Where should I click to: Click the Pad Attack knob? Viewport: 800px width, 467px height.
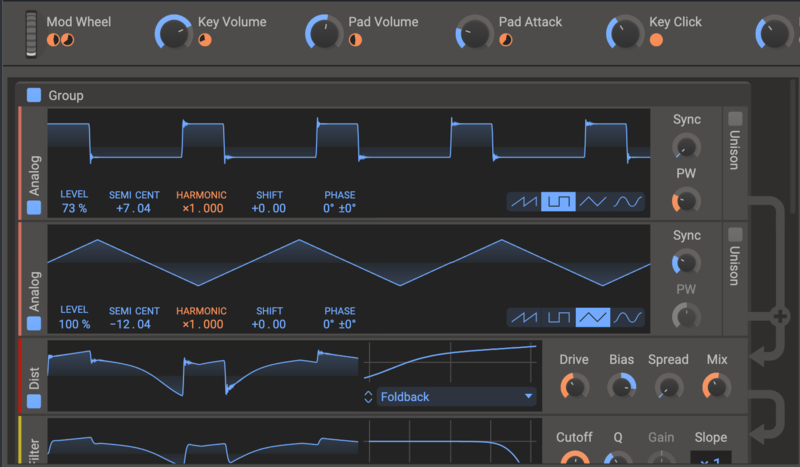474,33
